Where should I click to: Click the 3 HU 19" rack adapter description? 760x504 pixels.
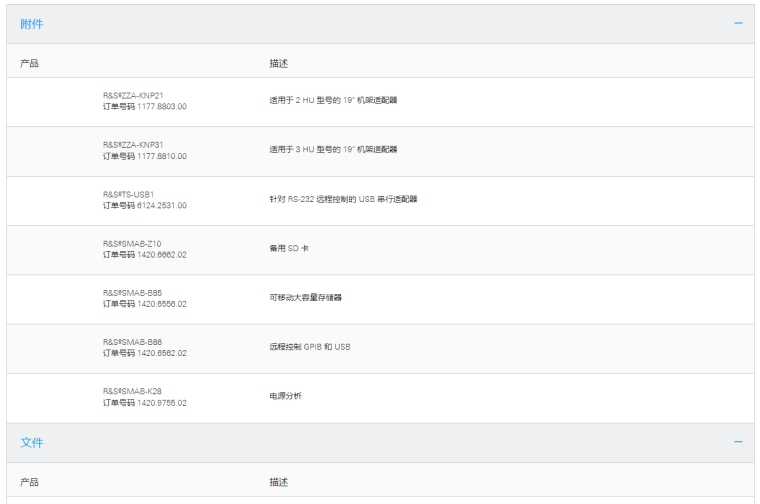pyautogui.click(x=326, y=149)
